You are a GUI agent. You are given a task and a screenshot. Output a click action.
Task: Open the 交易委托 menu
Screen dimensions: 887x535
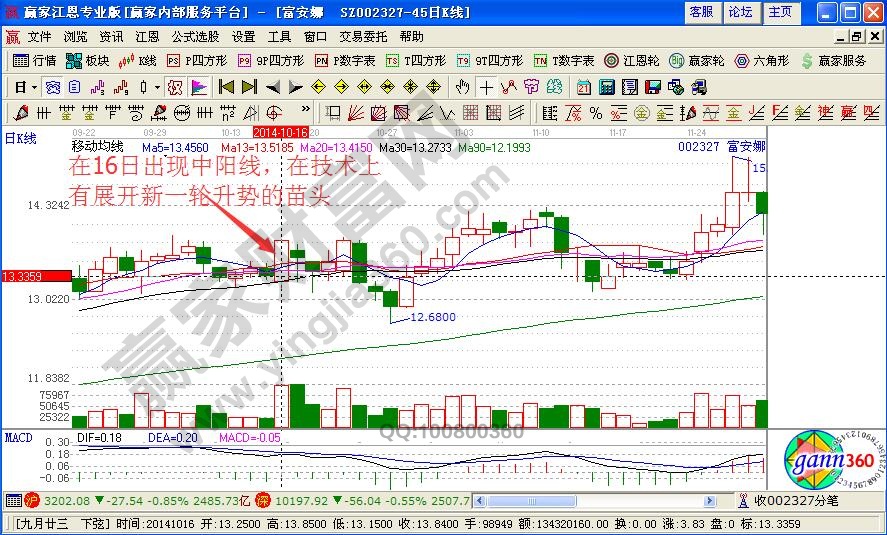(363, 36)
